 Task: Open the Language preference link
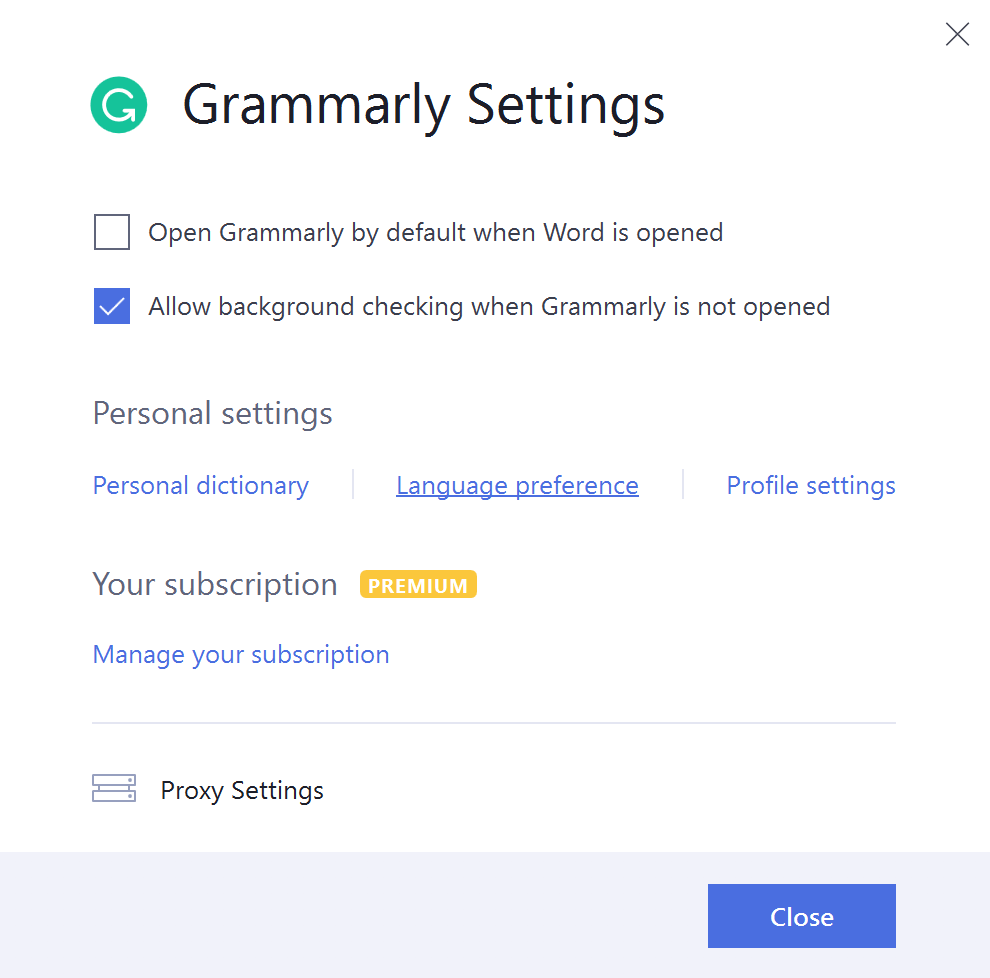tap(517, 486)
